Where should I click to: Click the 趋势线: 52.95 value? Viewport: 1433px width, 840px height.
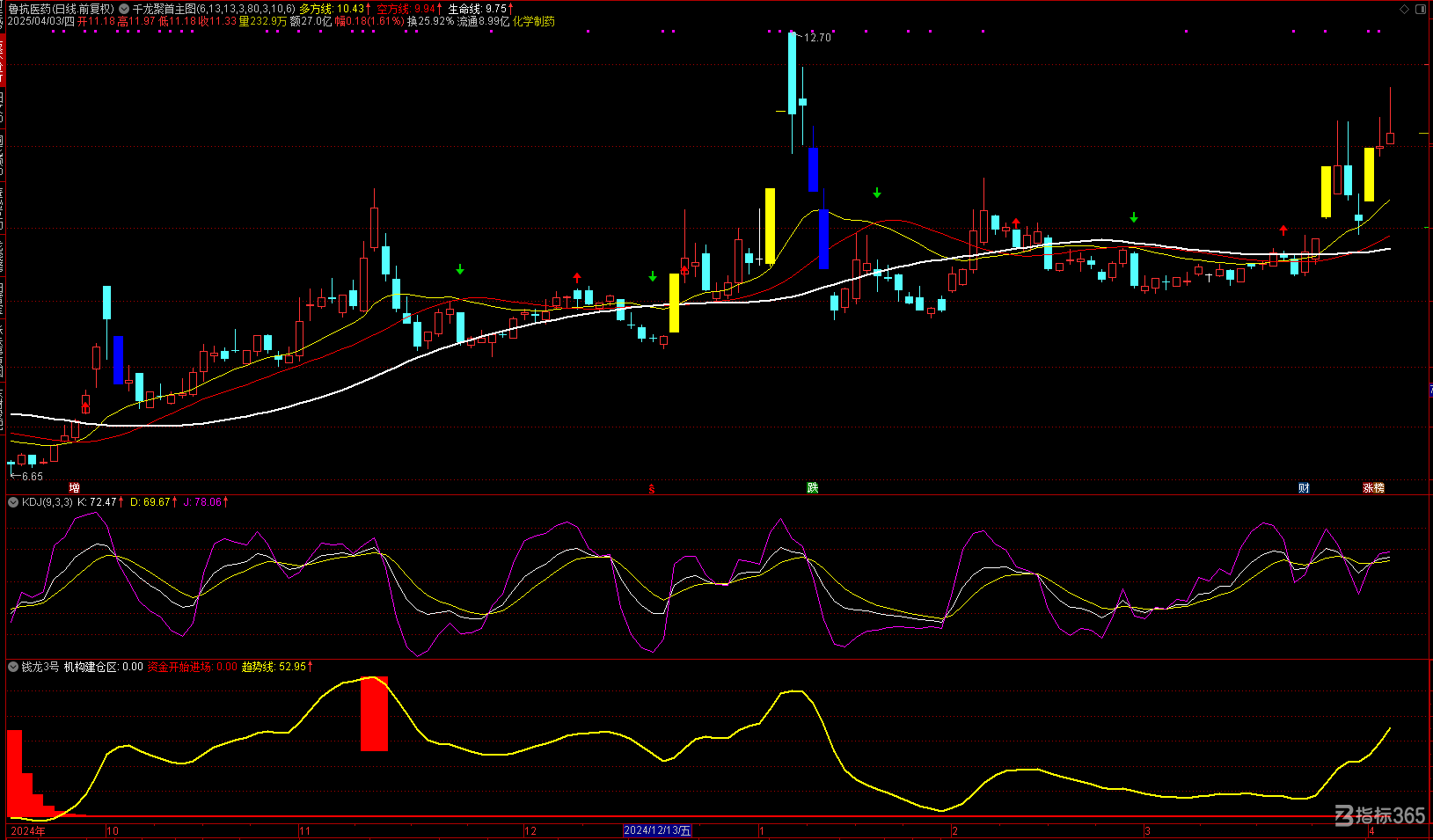(274, 667)
